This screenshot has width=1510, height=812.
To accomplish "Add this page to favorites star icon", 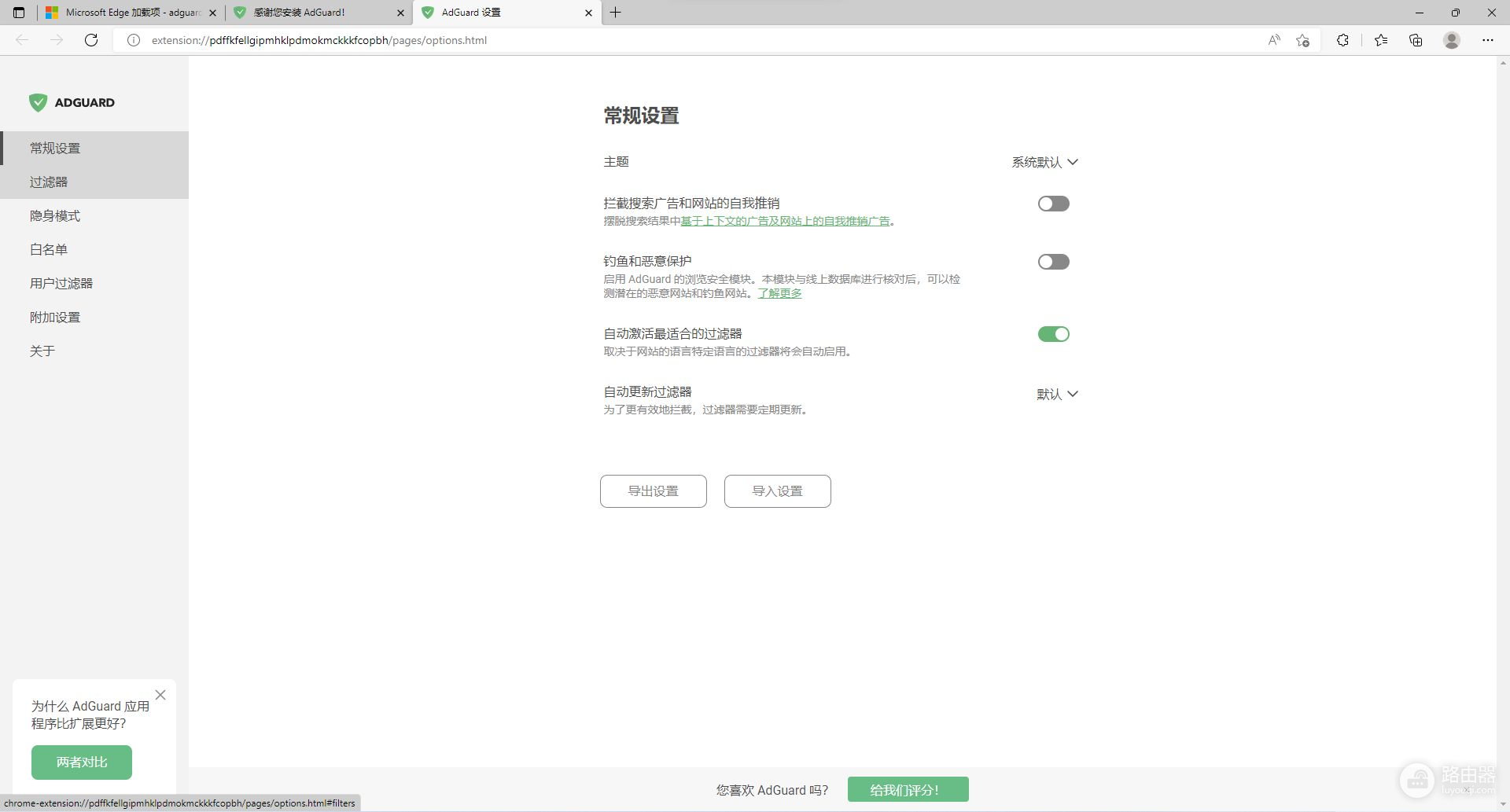I will 1303,40.
